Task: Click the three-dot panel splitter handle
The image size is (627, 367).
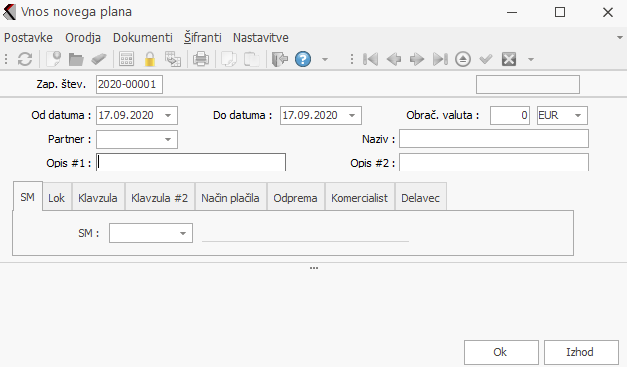Action: click(314, 268)
